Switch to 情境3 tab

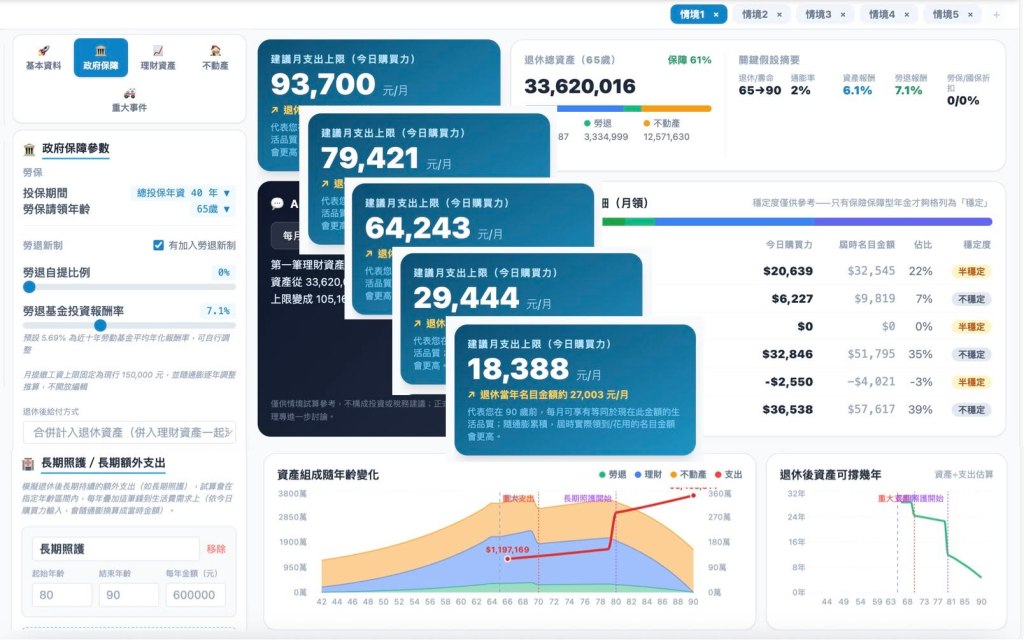pyautogui.click(x=824, y=14)
